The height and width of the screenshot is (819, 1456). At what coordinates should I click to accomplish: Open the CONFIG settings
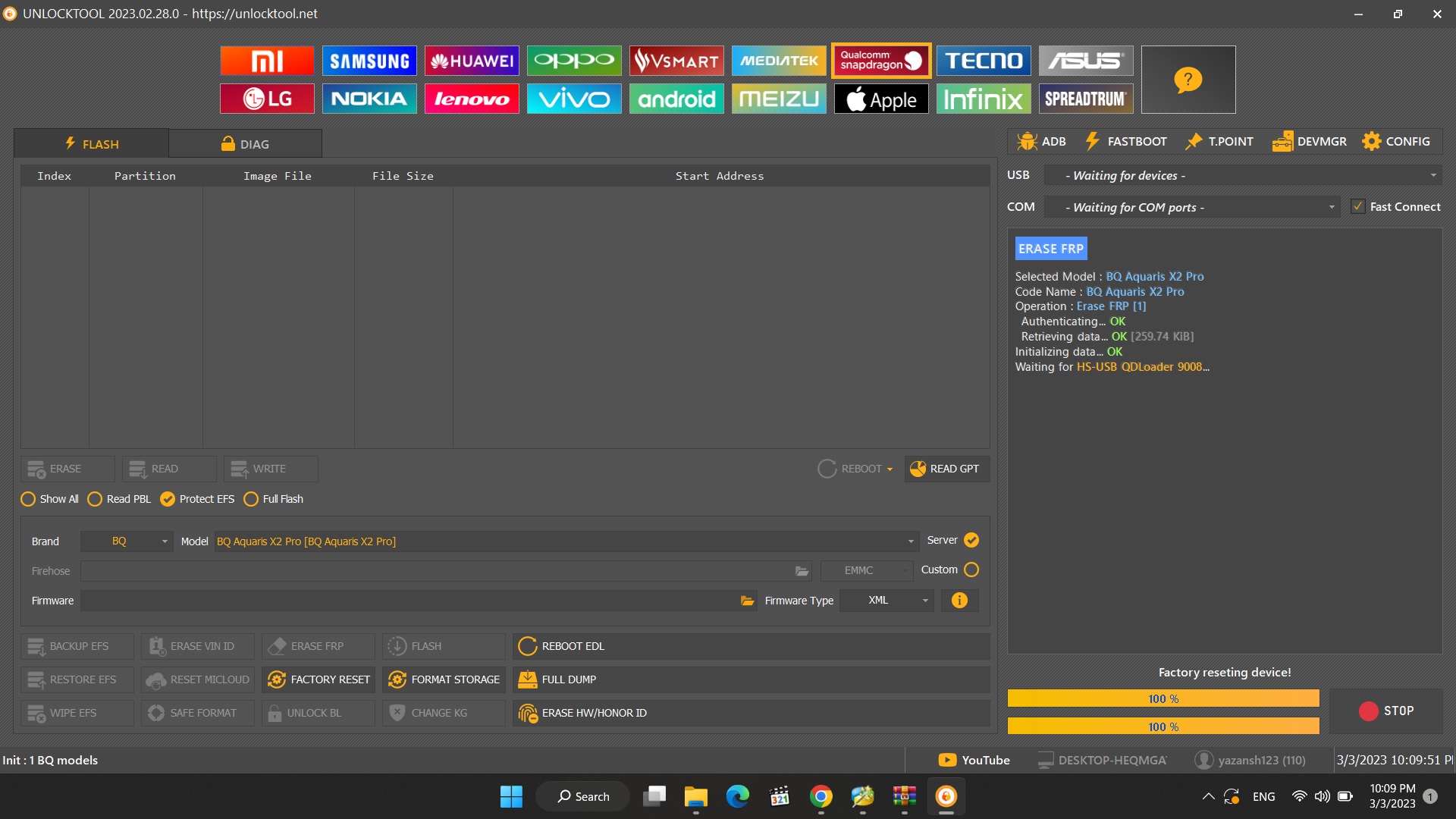pos(1396,141)
